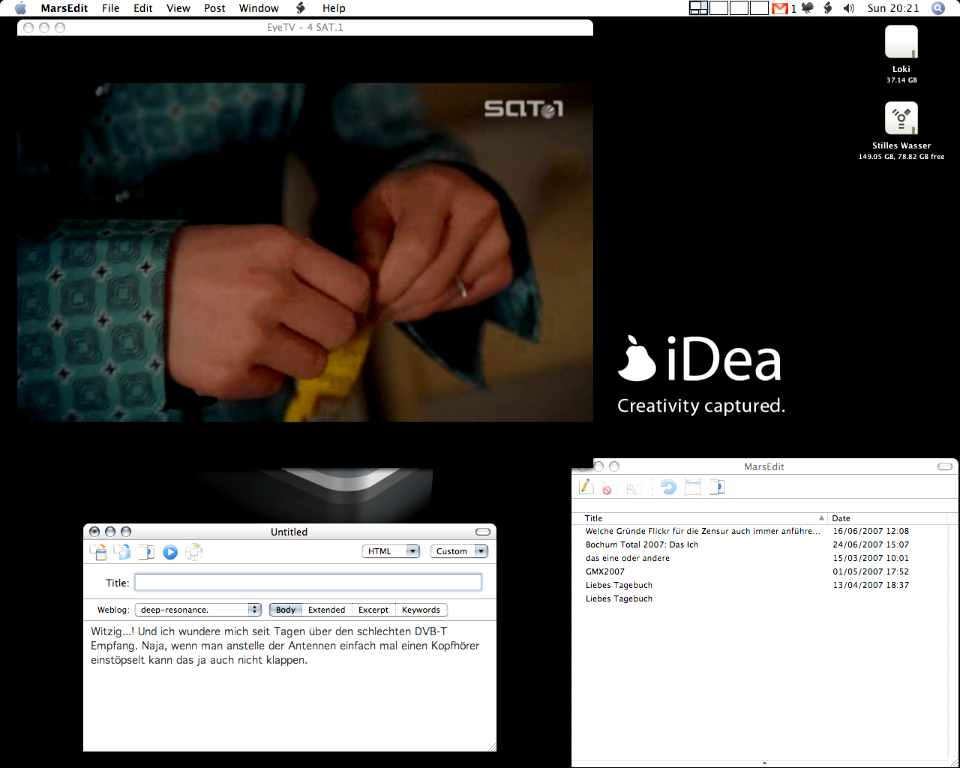The height and width of the screenshot is (768, 960).
Task: Open the Apple menu
Action: [x=21, y=8]
